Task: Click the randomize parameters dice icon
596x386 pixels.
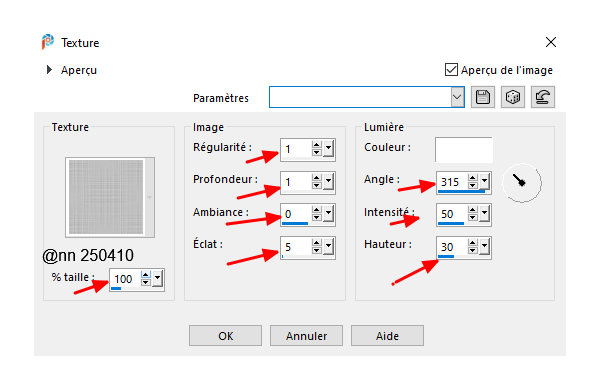Action: pyautogui.click(x=513, y=97)
